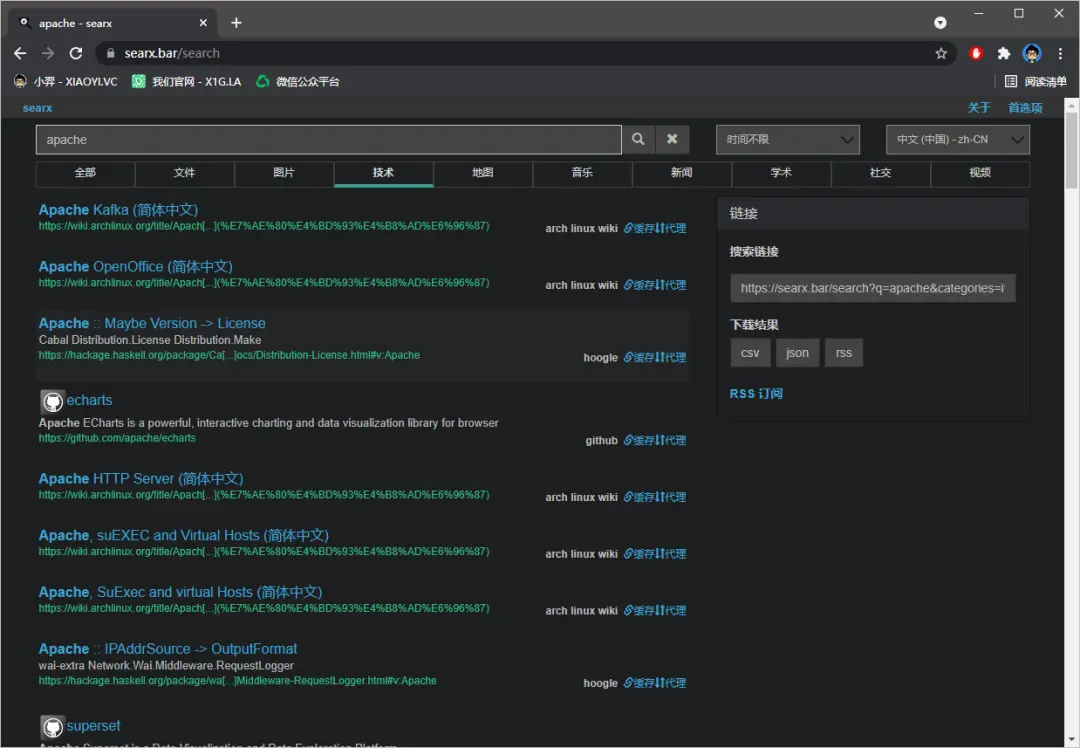The image size is (1080, 748).
Task: Bookmark this page with the star icon
Action: pos(941,54)
